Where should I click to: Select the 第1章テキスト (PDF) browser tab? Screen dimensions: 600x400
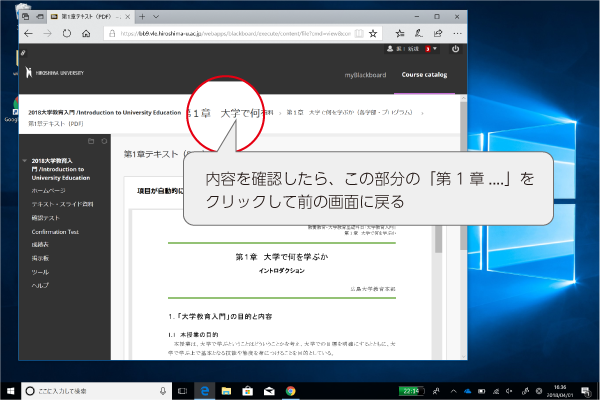91,16
